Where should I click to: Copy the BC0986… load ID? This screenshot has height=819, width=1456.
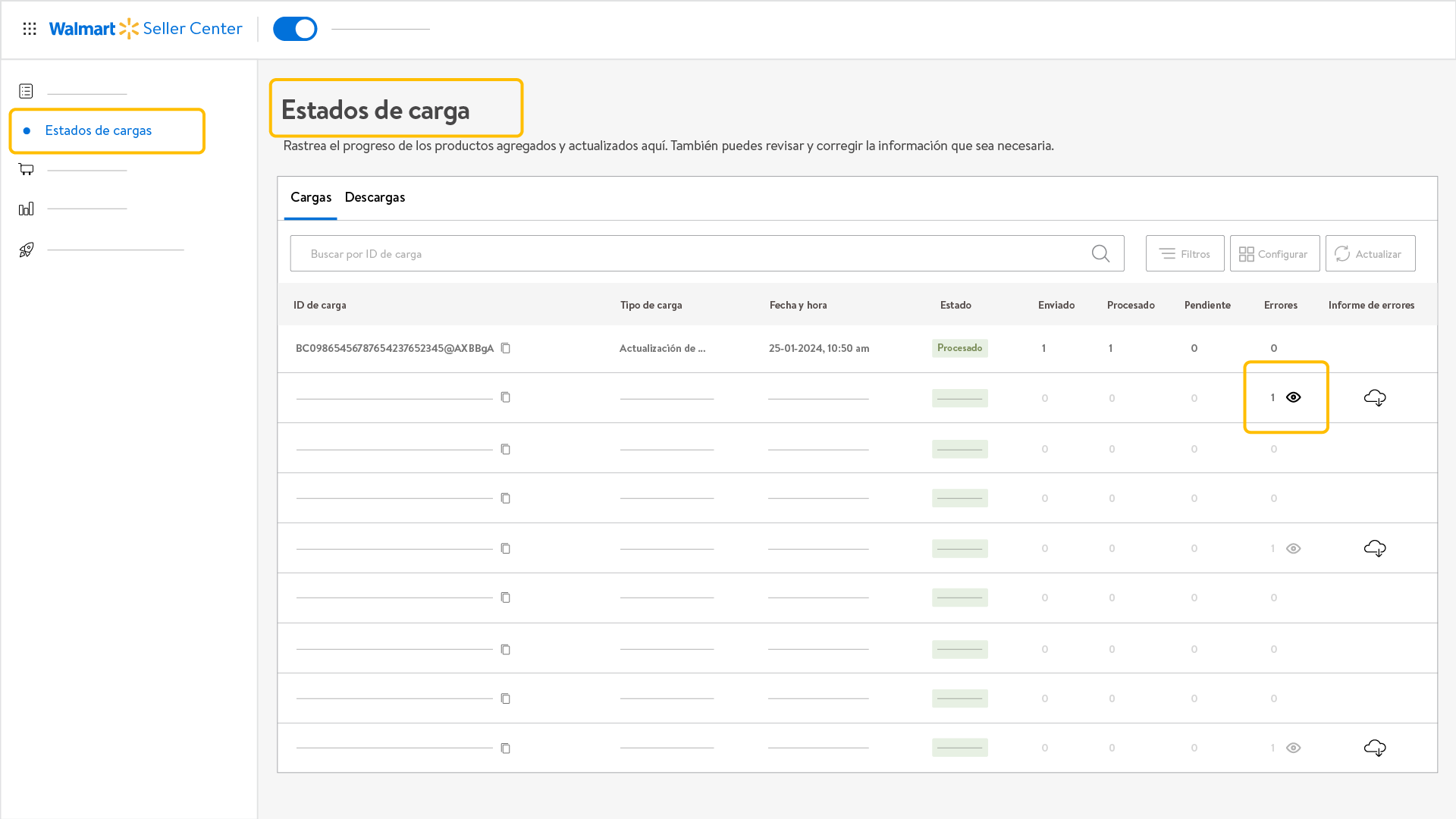point(506,348)
